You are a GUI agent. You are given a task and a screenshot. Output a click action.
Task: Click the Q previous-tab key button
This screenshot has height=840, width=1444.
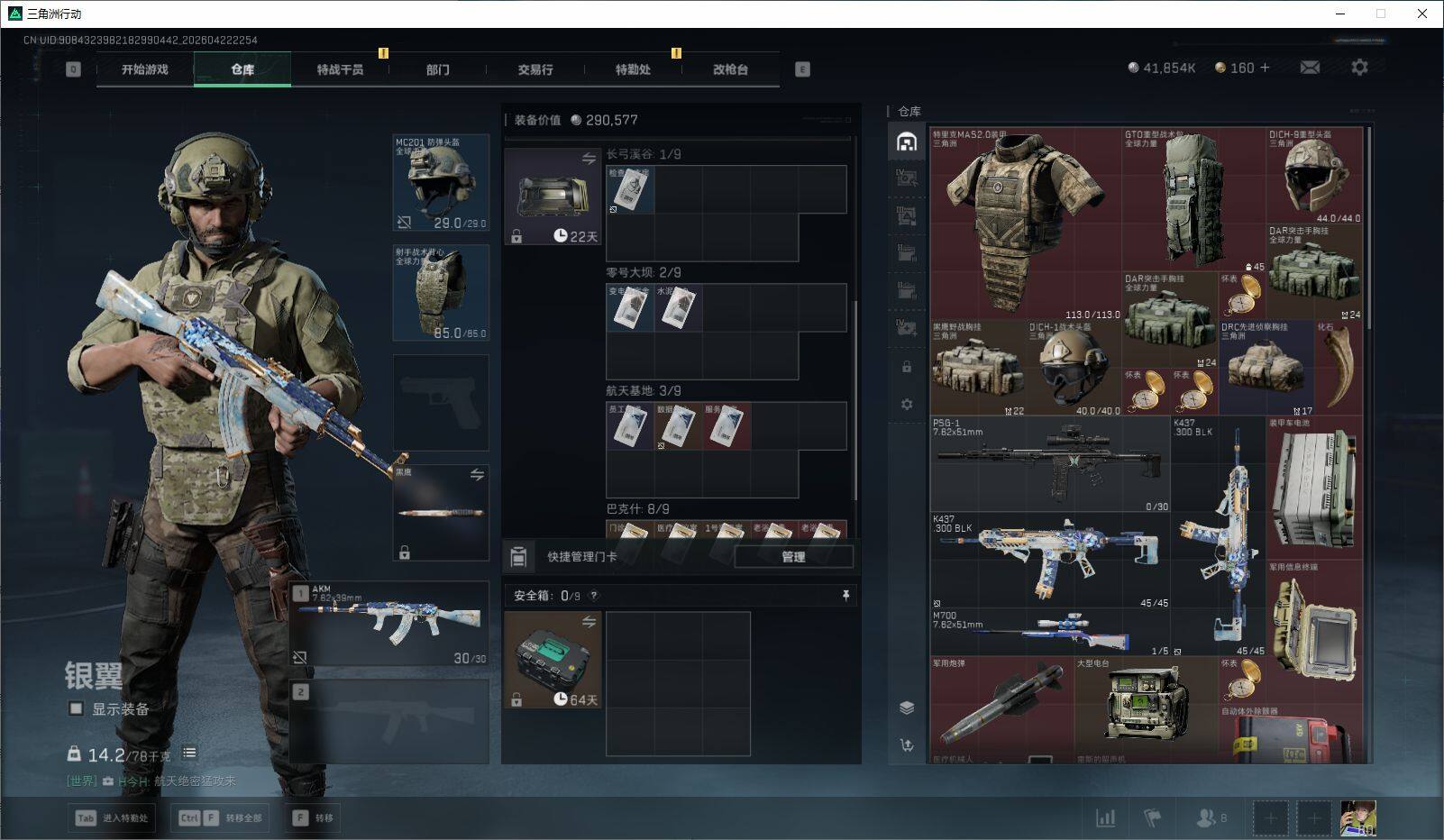[73, 69]
